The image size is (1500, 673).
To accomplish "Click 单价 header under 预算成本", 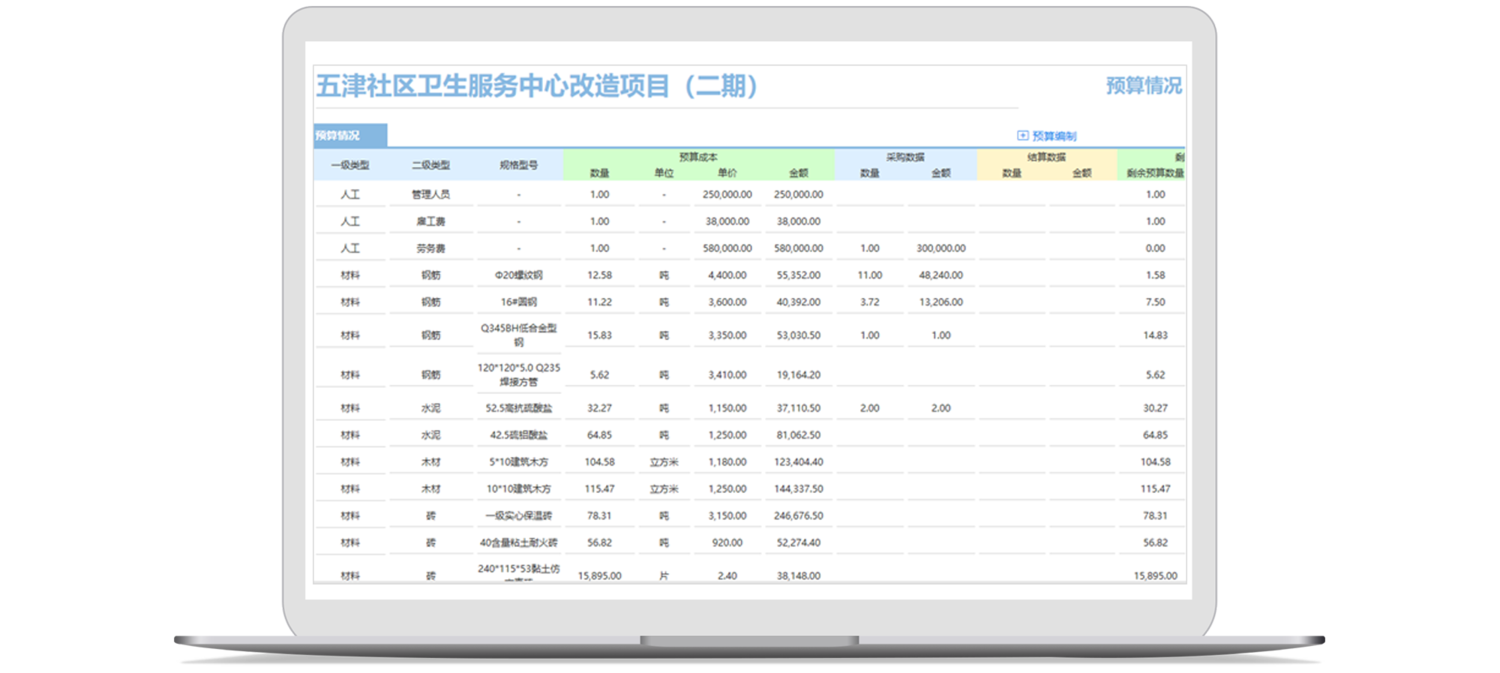I will [x=729, y=173].
